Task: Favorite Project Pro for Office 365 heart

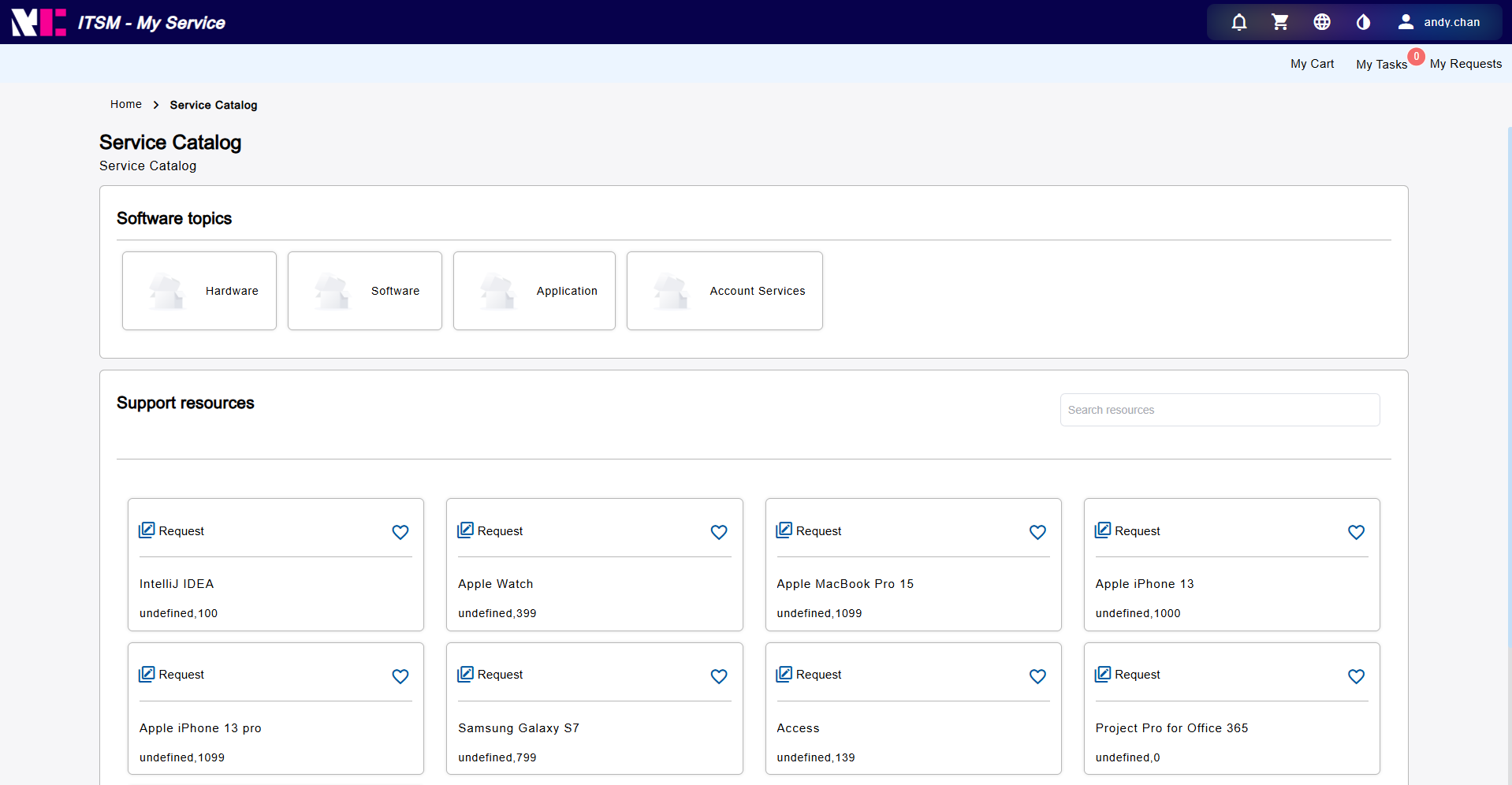Action: coord(1356,676)
